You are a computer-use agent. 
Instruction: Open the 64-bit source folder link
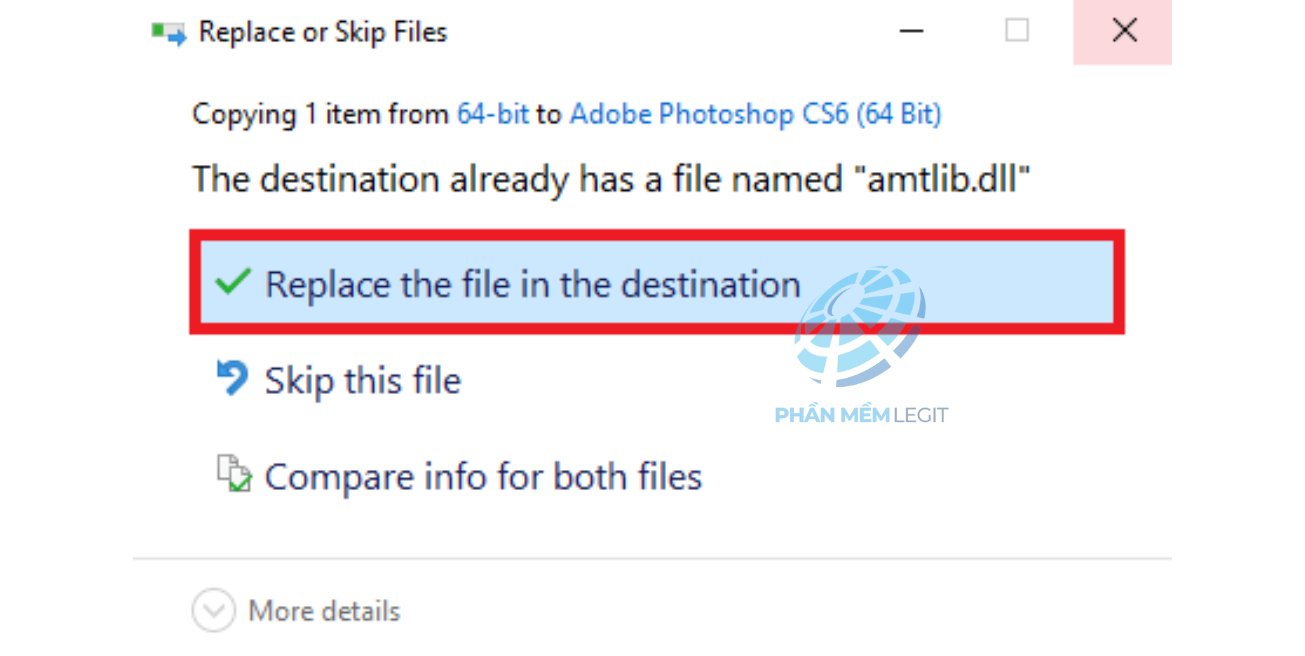(x=492, y=114)
